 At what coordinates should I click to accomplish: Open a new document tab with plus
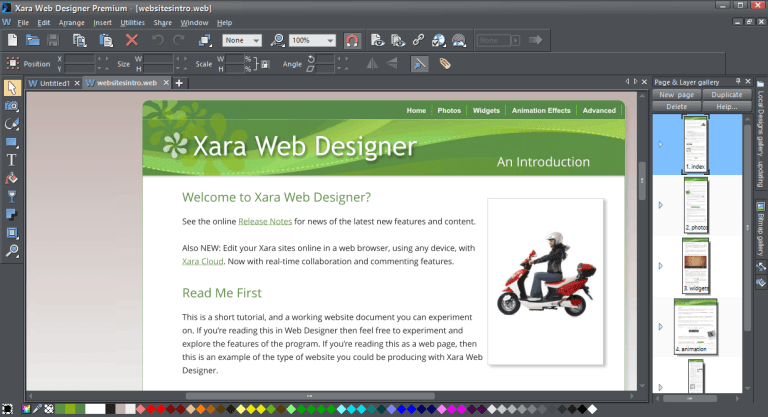(179, 83)
